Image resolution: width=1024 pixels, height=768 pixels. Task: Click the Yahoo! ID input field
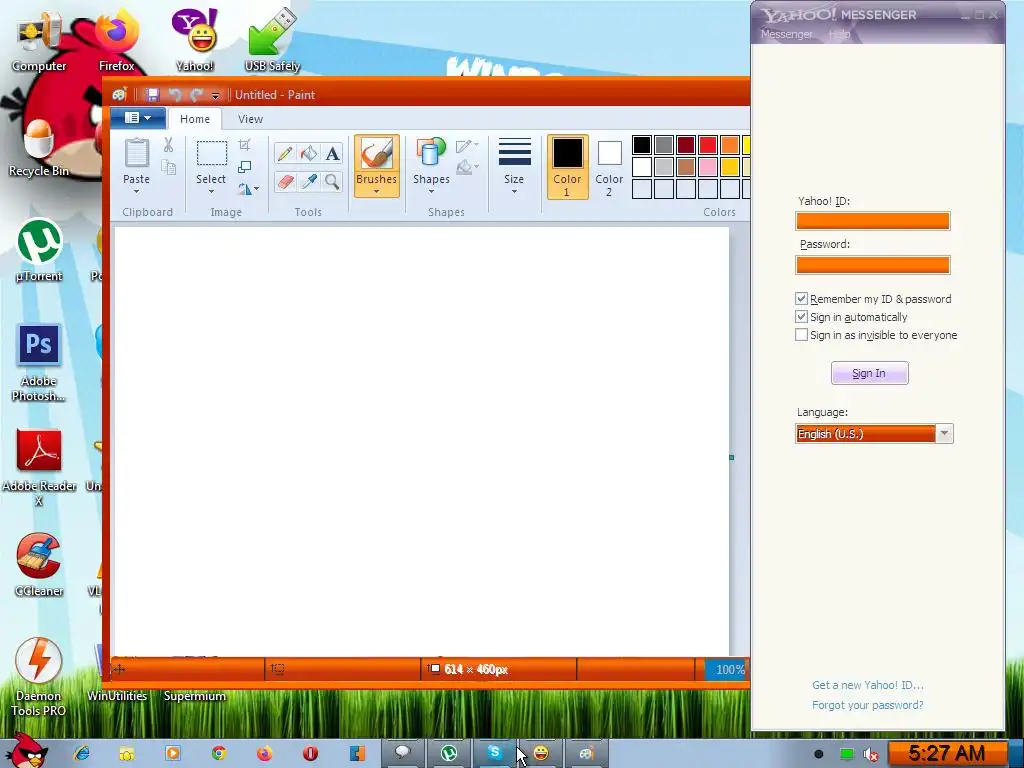tap(872, 221)
